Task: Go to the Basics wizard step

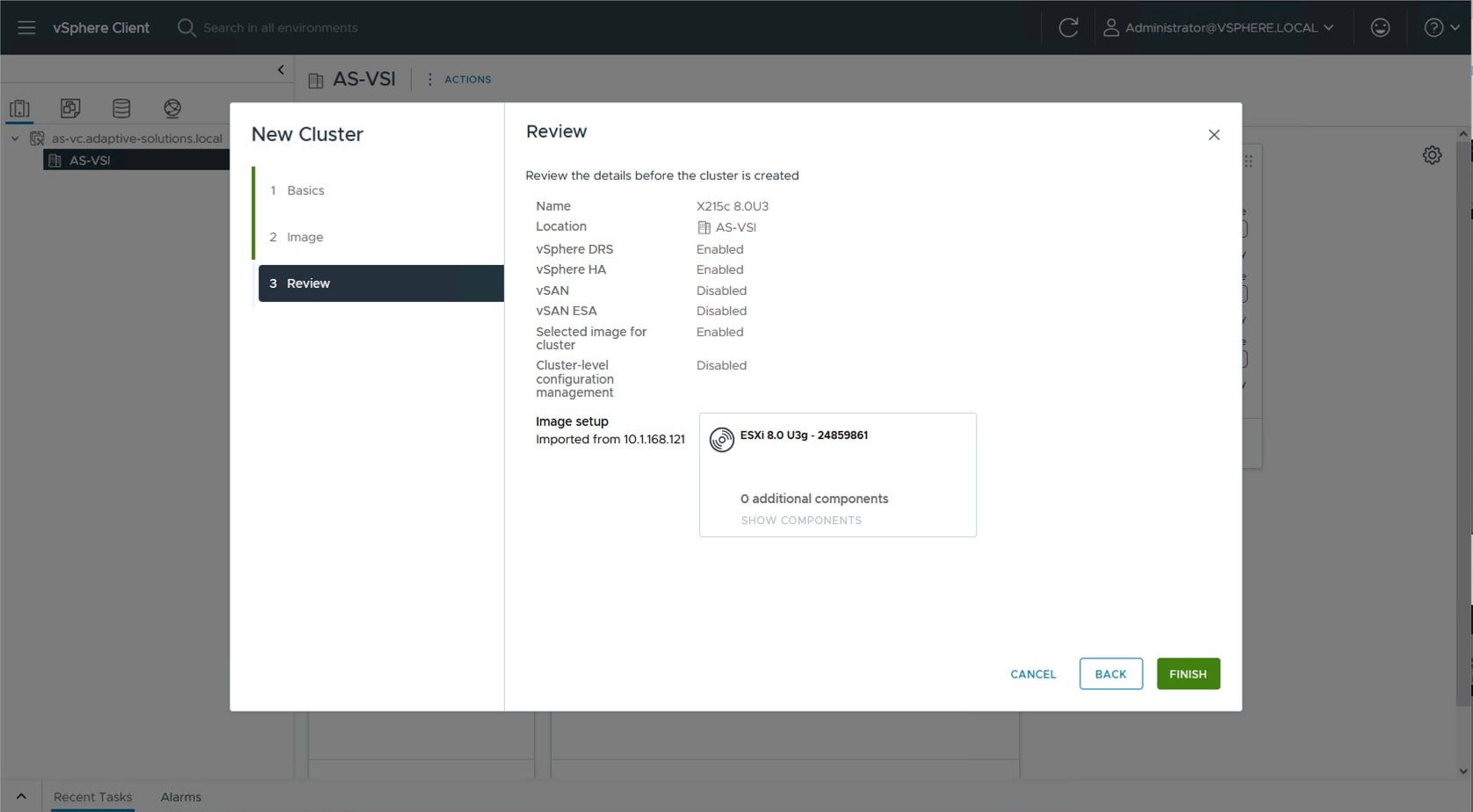Action: point(305,190)
